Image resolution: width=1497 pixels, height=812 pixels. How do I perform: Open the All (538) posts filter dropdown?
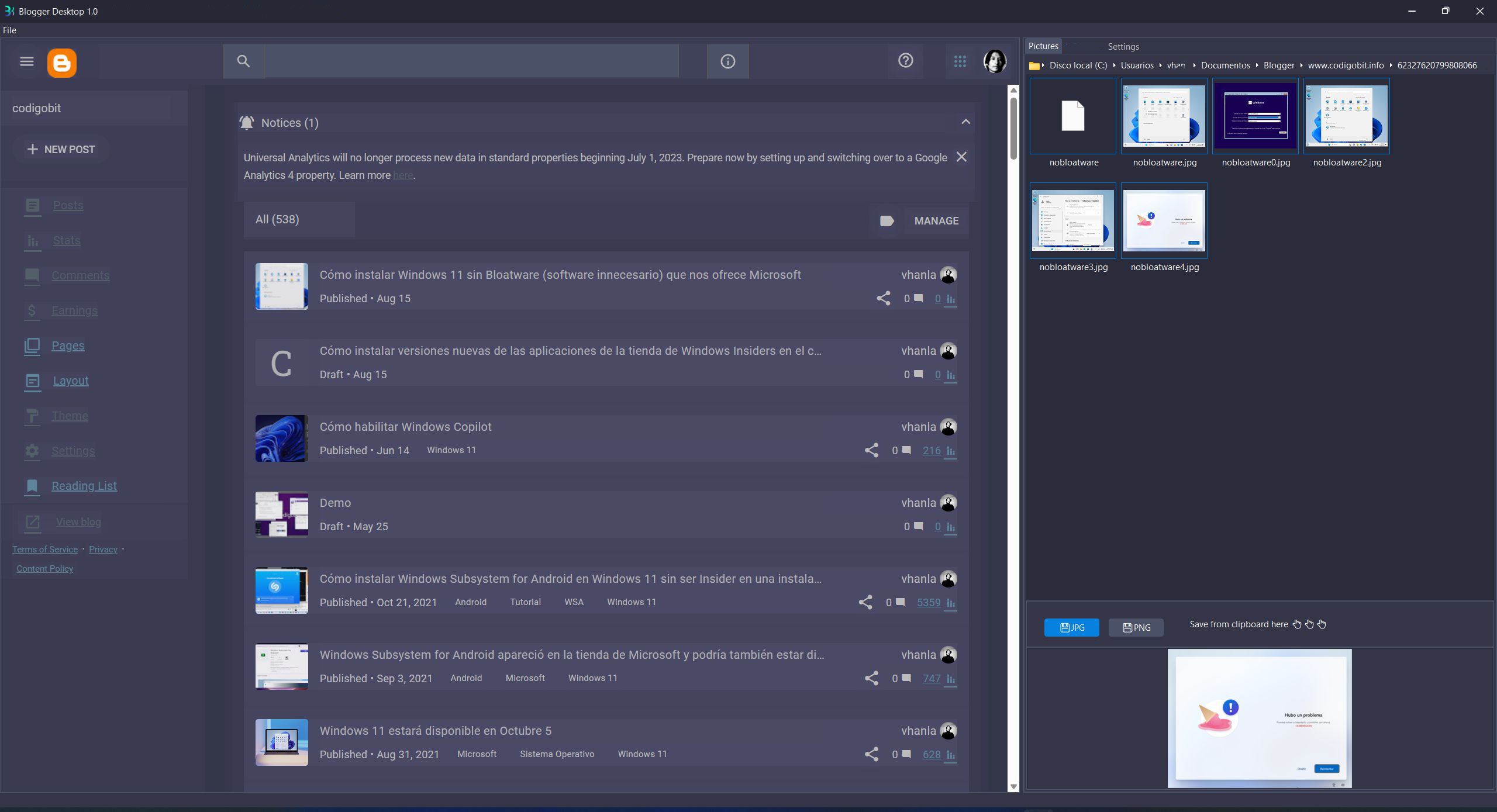point(299,220)
